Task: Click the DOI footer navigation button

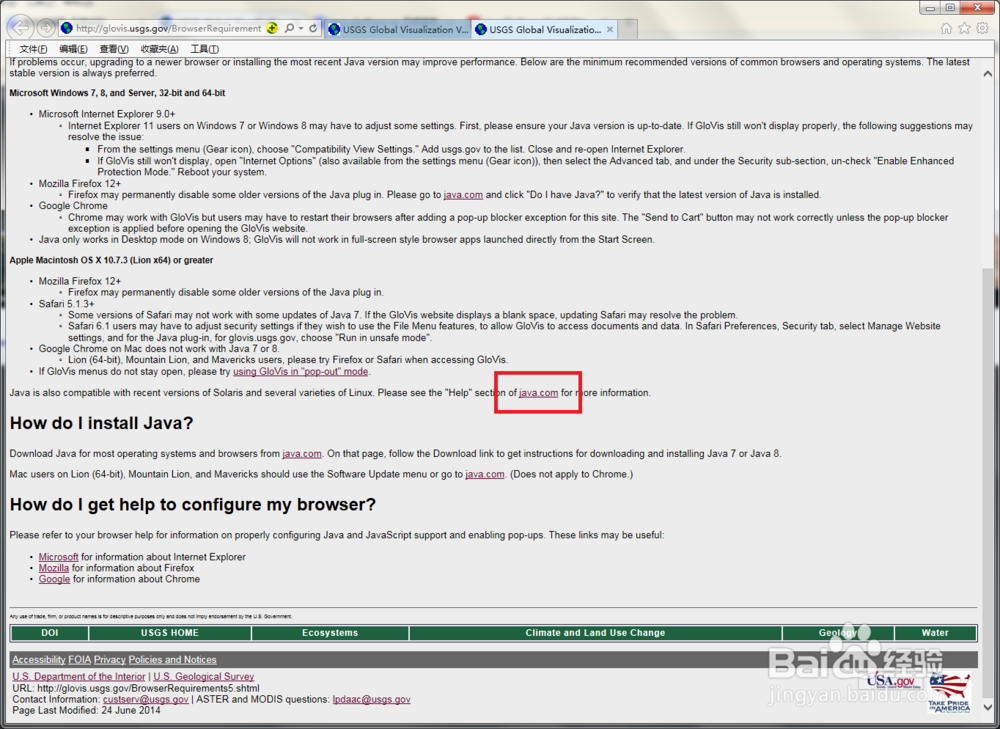Action: (x=50, y=633)
